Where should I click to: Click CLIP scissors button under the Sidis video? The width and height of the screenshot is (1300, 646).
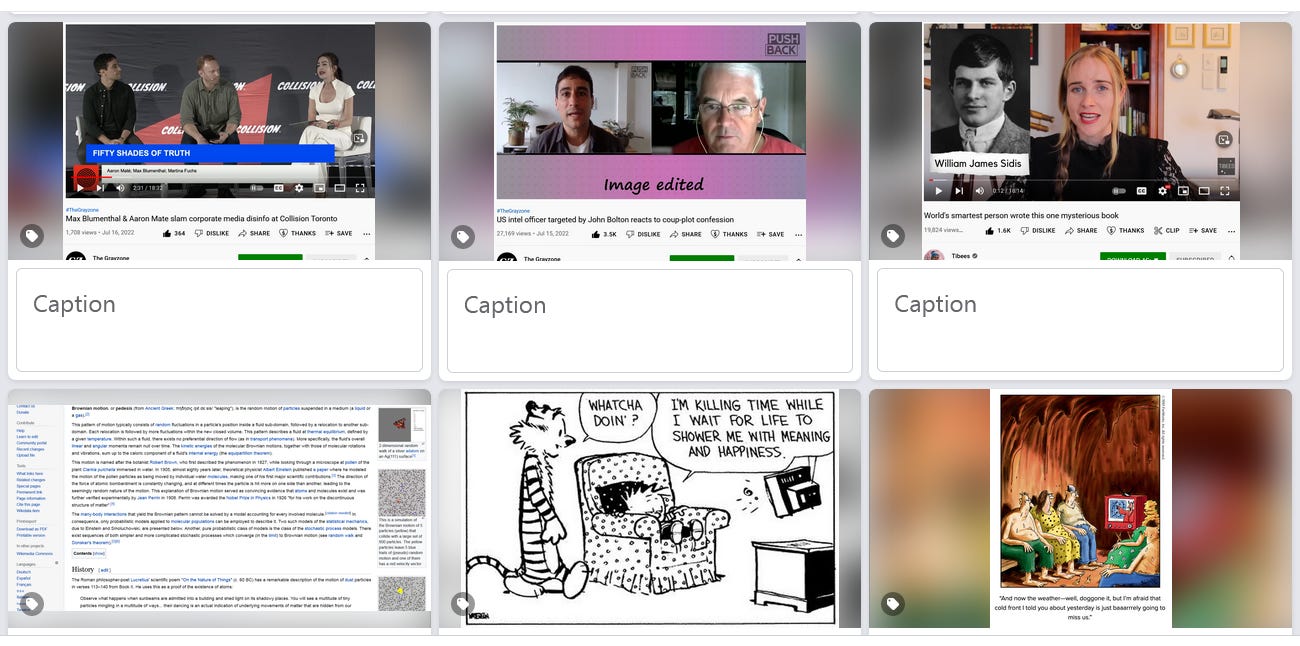(1165, 230)
